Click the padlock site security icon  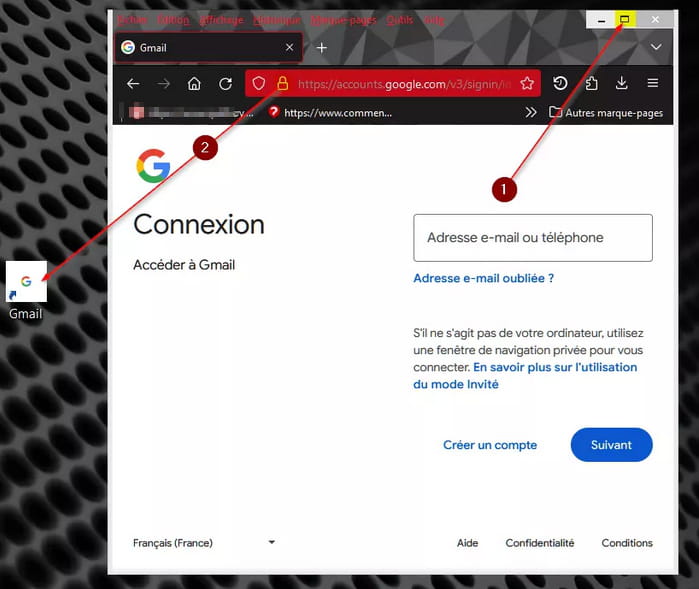282,83
